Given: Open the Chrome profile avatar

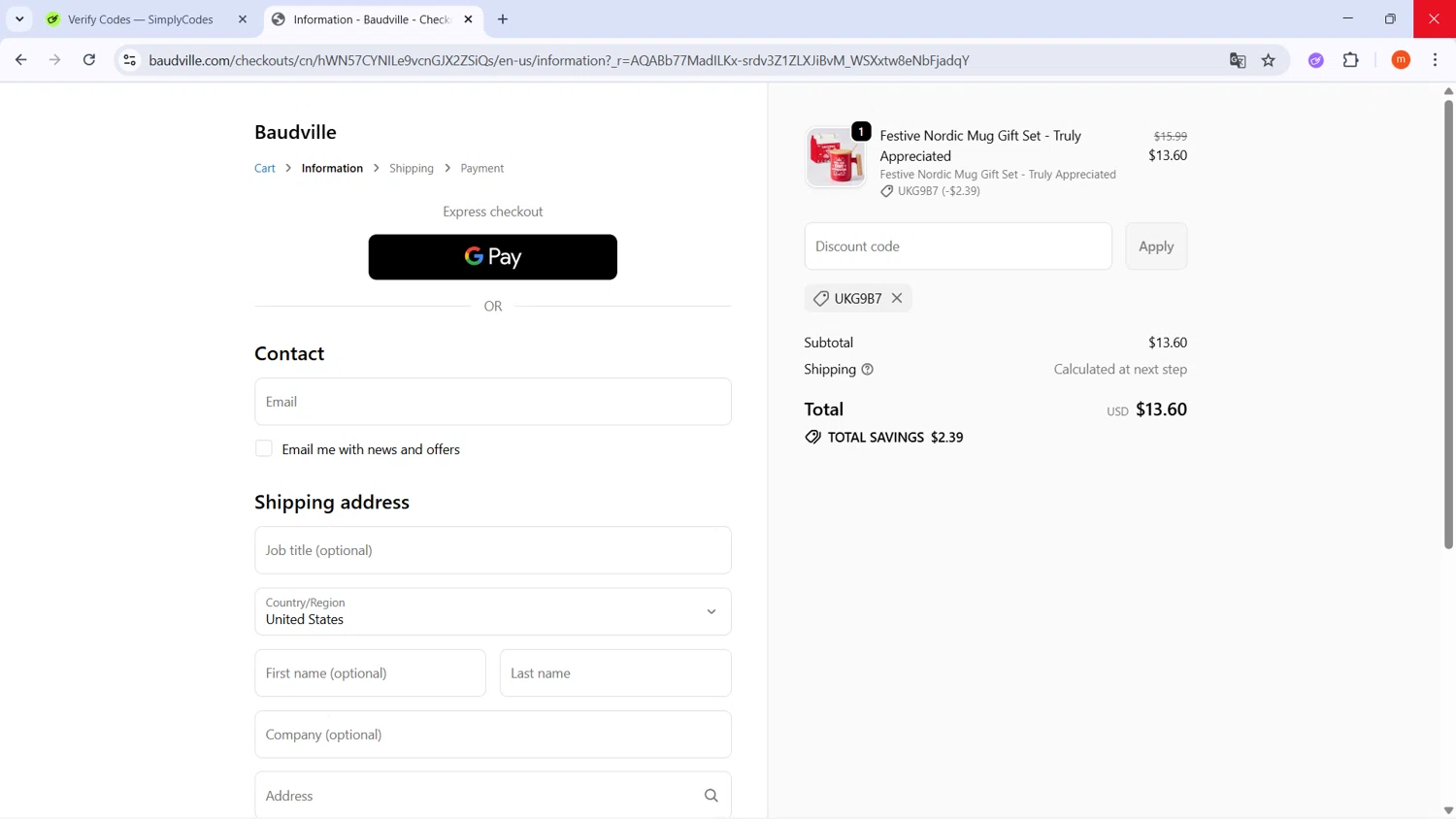Looking at the screenshot, I should click(x=1401, y=60).
